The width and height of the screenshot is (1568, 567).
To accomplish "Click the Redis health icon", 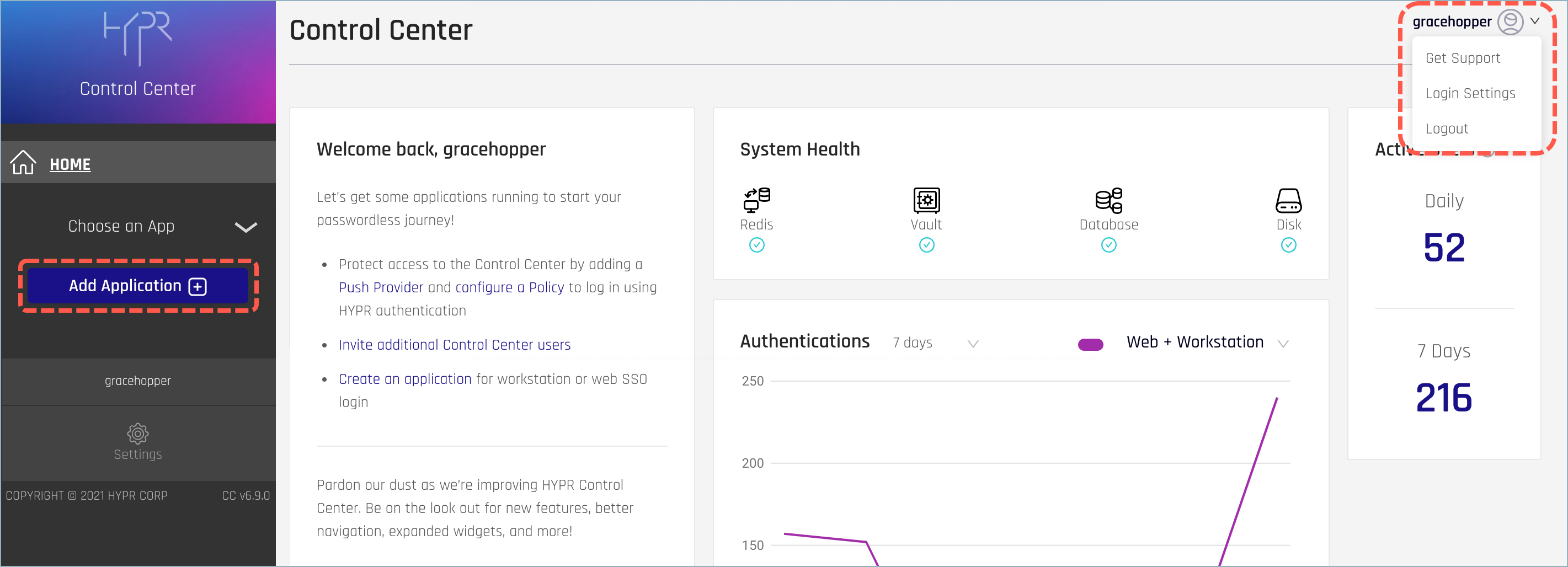I will click(756, 200).
